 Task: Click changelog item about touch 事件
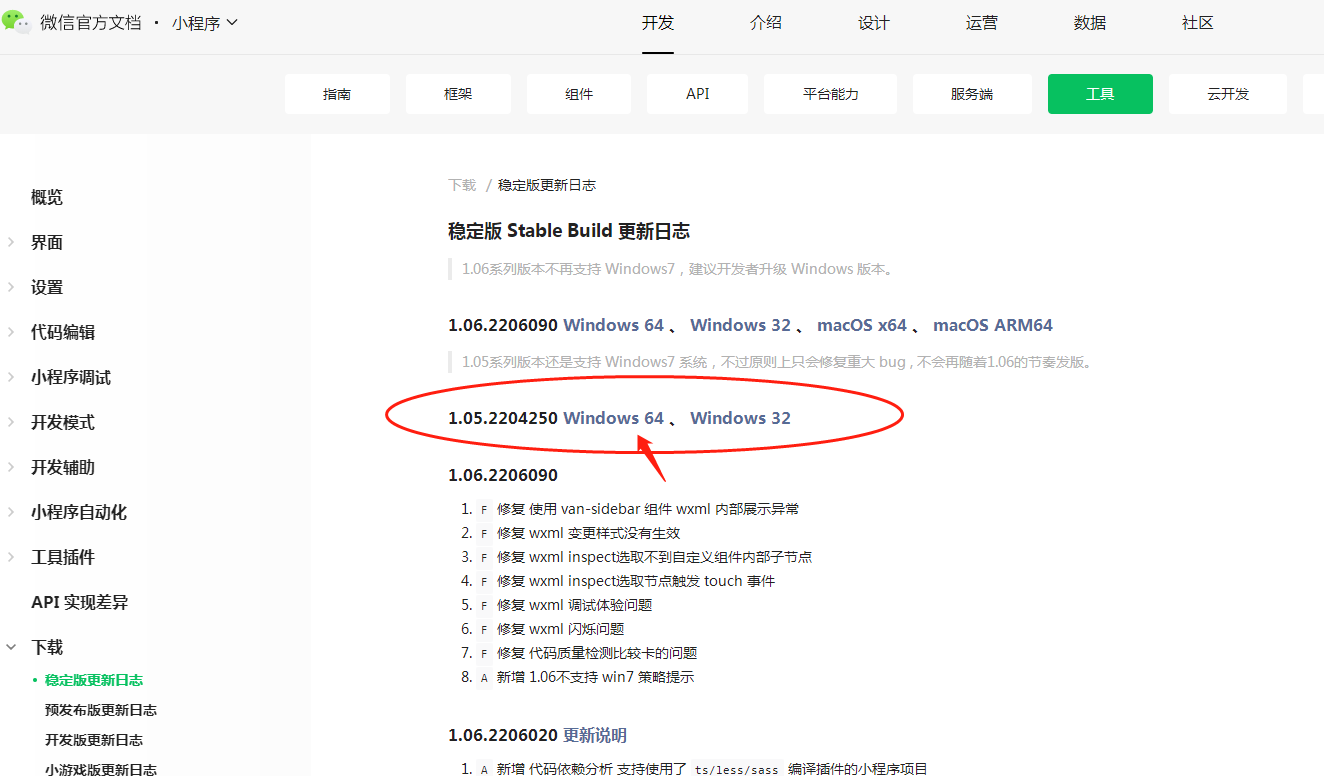[636, 581]
